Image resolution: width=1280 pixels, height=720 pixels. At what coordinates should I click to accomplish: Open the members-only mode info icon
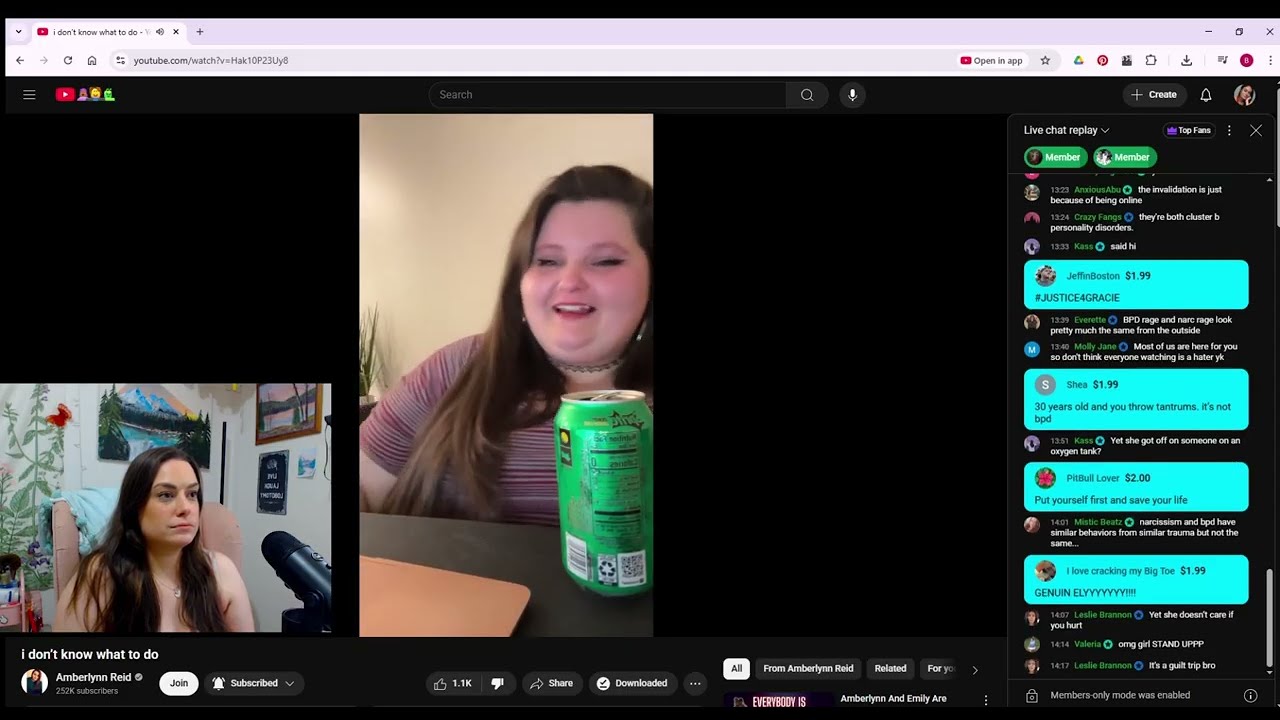click(1250, 695)
